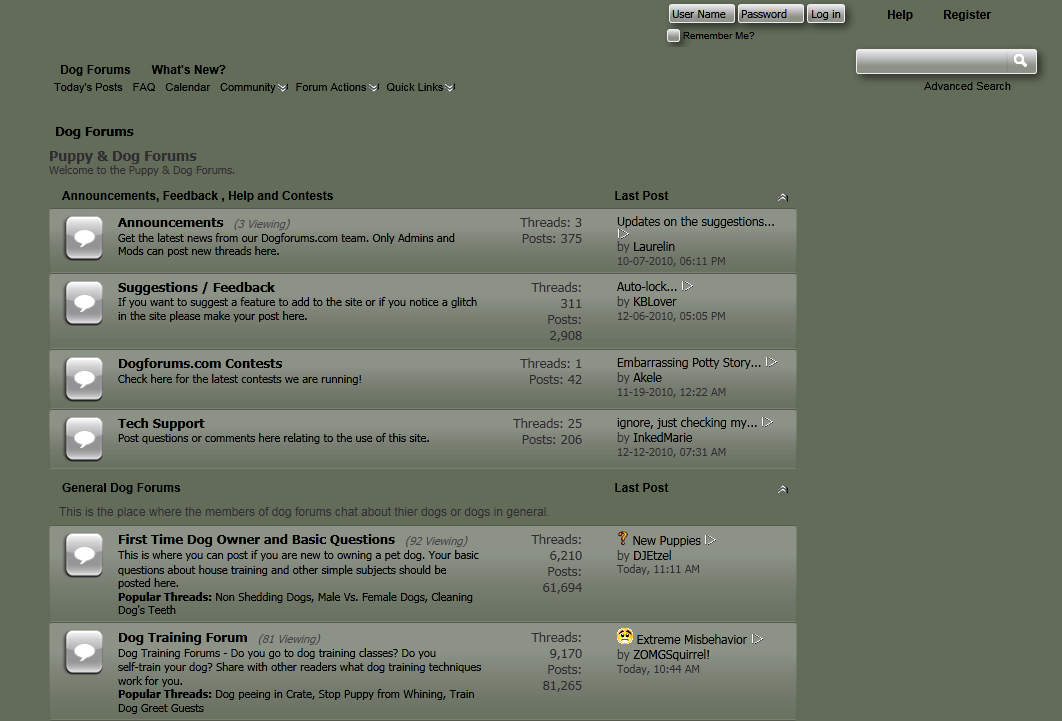Screen dimensions: 1062x721
Task: Open the What's New? tab
Action: pyautogui.click(x=188, y=70)
